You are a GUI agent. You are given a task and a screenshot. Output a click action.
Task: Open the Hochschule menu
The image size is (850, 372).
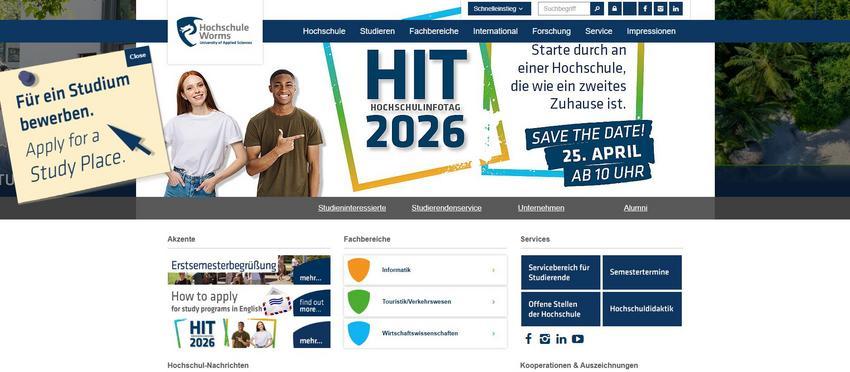(324, 31)
